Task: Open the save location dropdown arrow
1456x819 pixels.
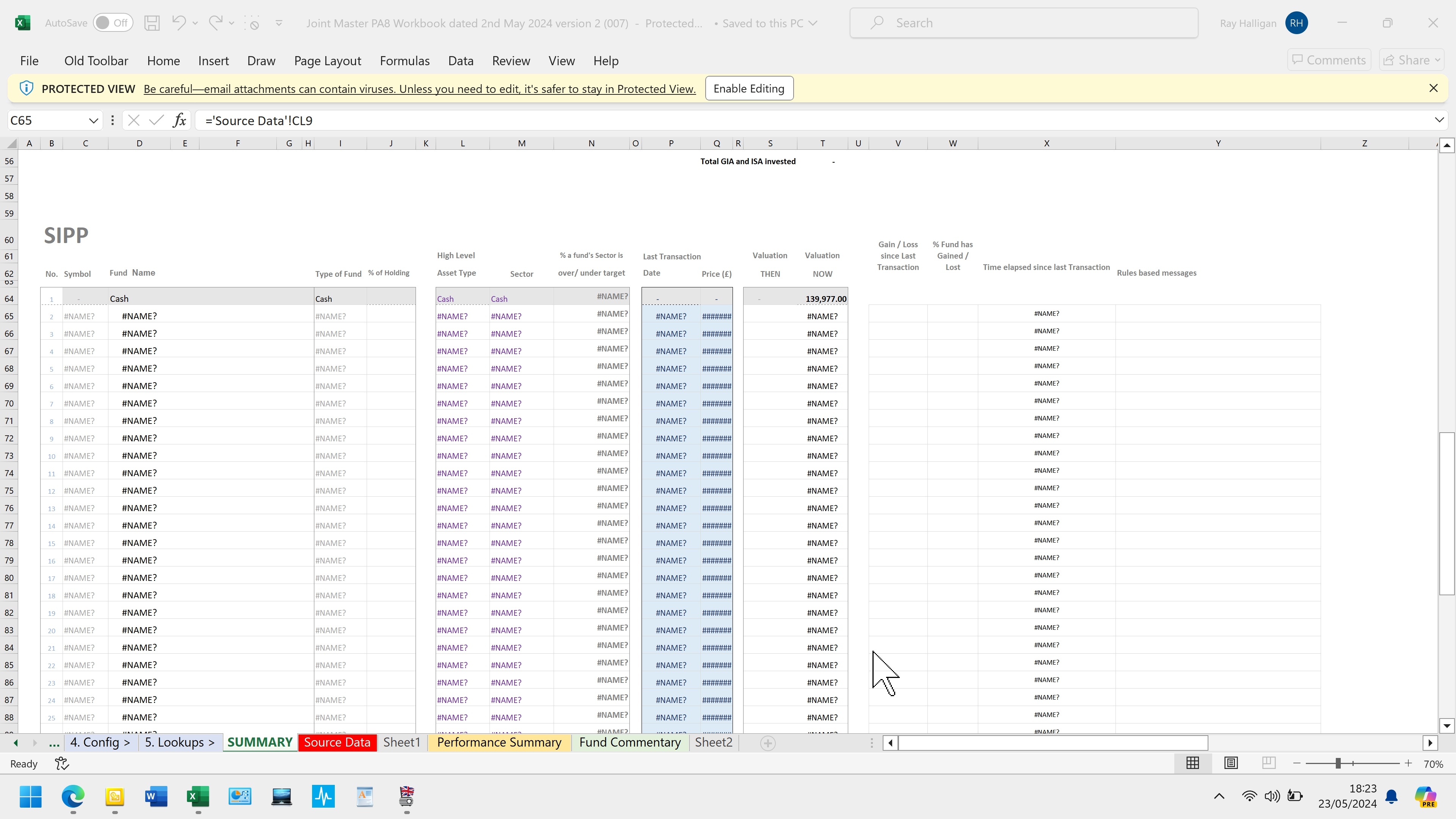Action: [813, 23]
